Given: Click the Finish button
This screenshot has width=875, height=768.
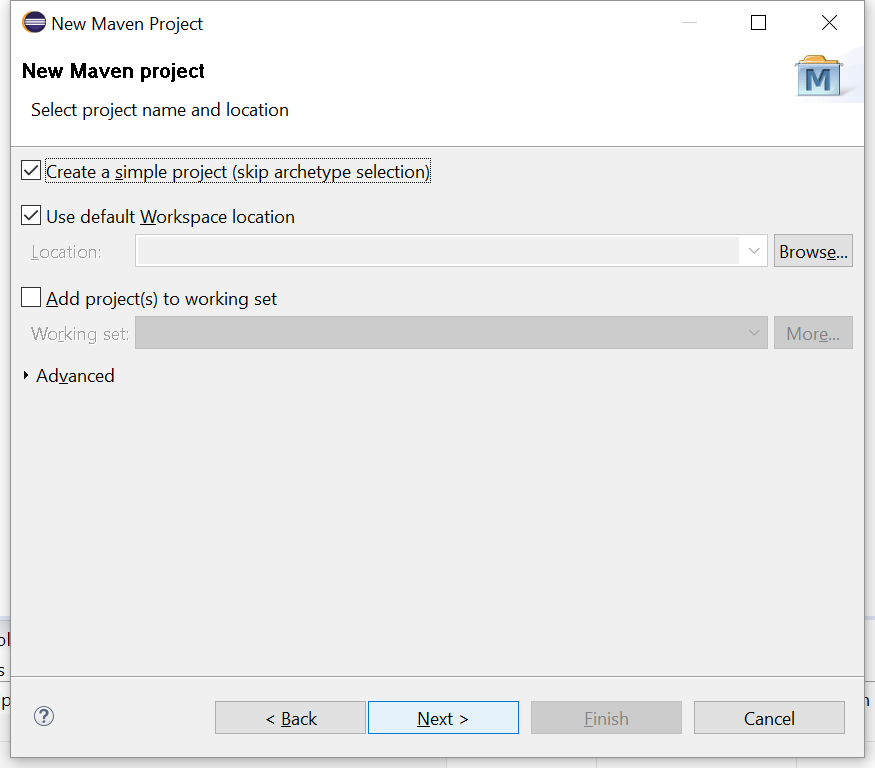Looking at the screenshot, I should pos(606,718).
